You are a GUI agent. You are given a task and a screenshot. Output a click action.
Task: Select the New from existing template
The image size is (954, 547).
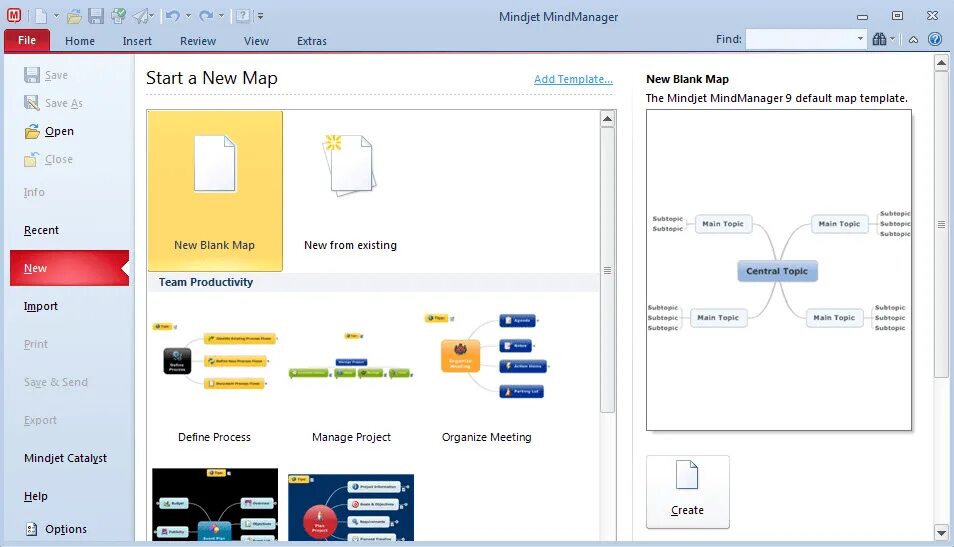click(x=350, y=191)
